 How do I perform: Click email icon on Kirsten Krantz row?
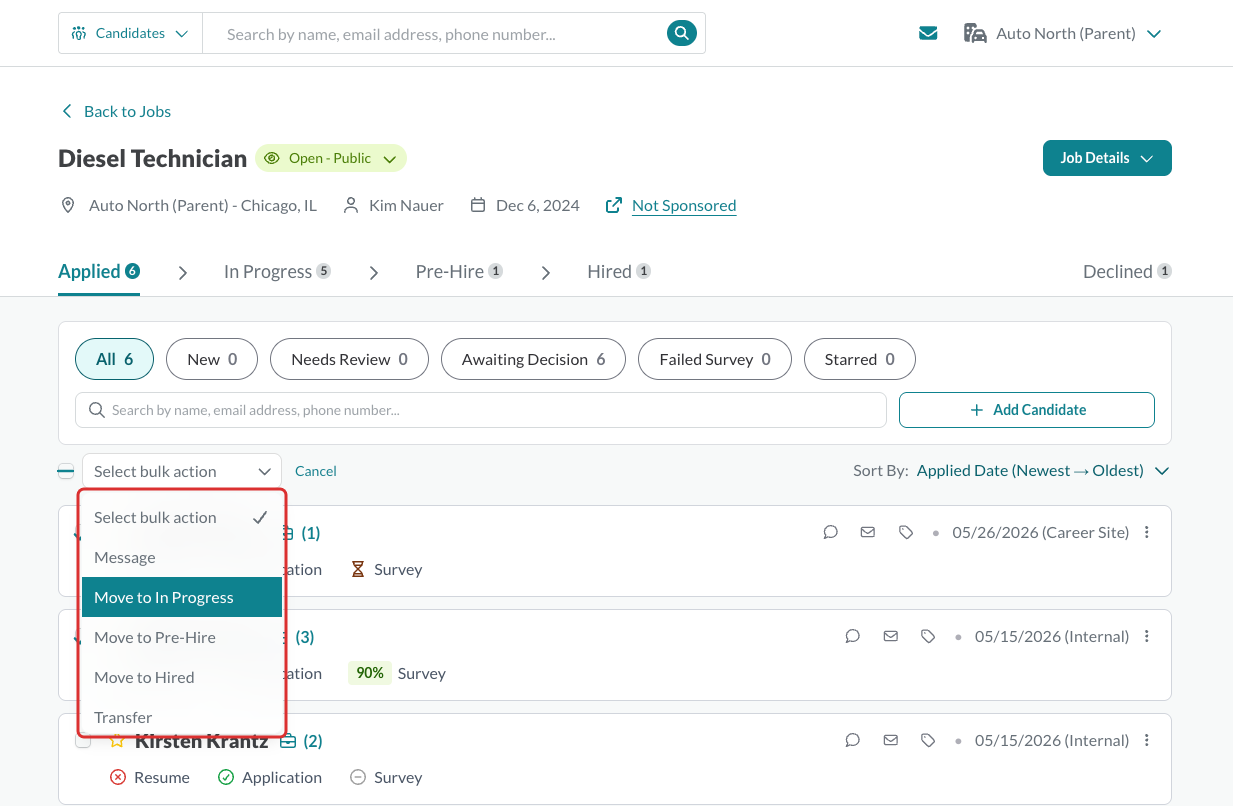(x=890, y=741)
